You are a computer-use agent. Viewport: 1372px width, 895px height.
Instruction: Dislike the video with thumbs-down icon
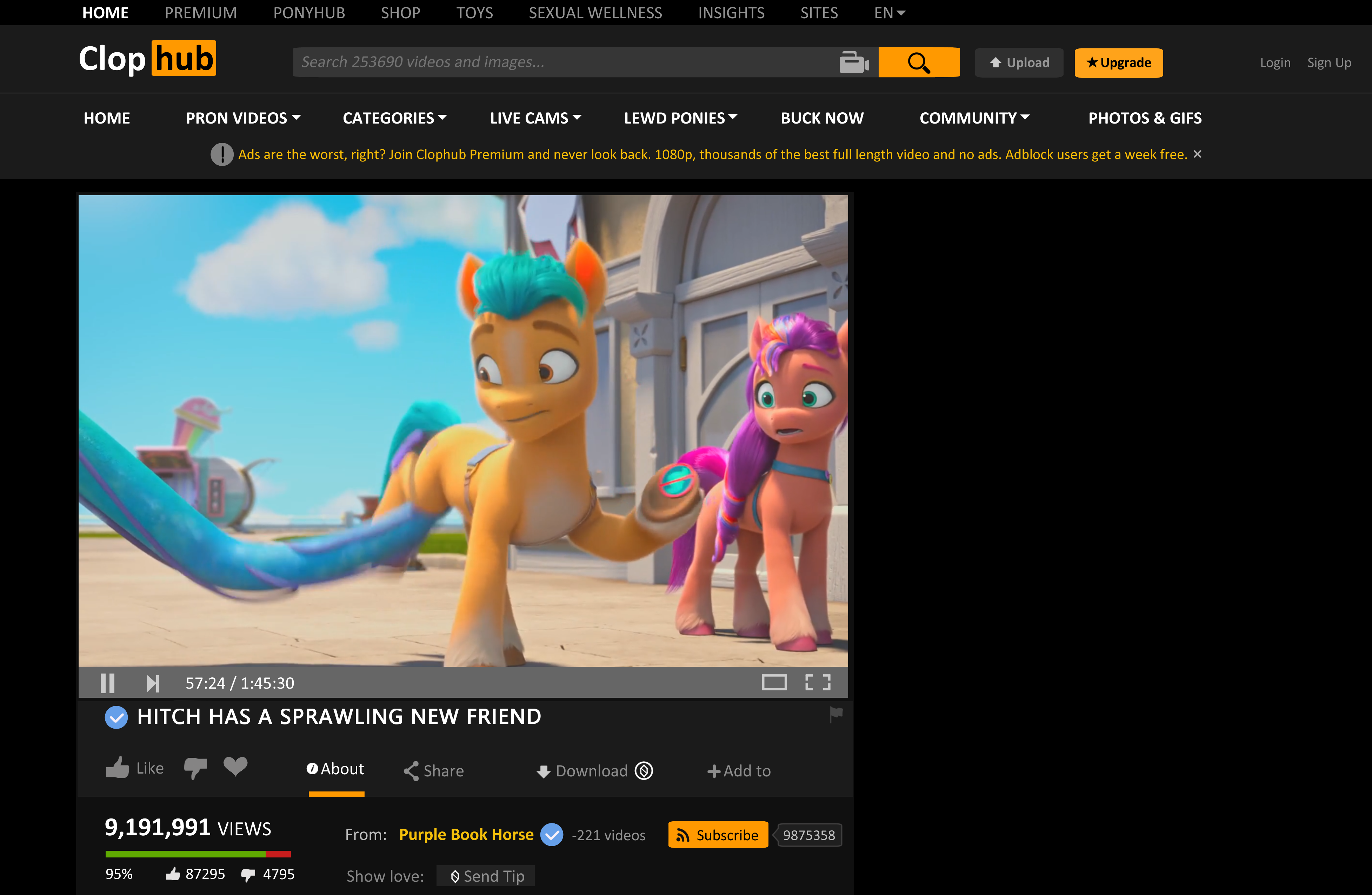pyautogui.click(x=195, y=768)
